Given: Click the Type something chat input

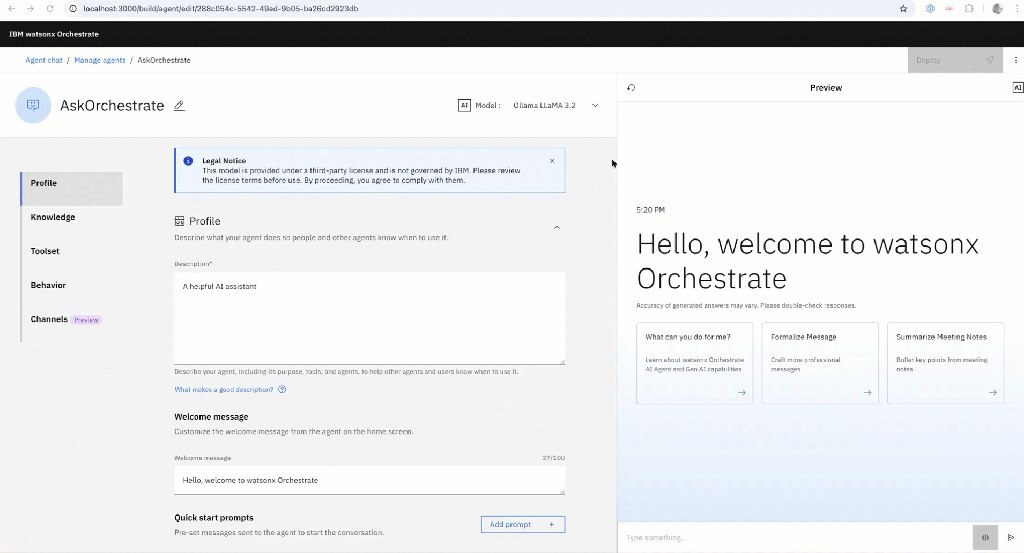Looking at the screenshot, I should coord(795,538).
